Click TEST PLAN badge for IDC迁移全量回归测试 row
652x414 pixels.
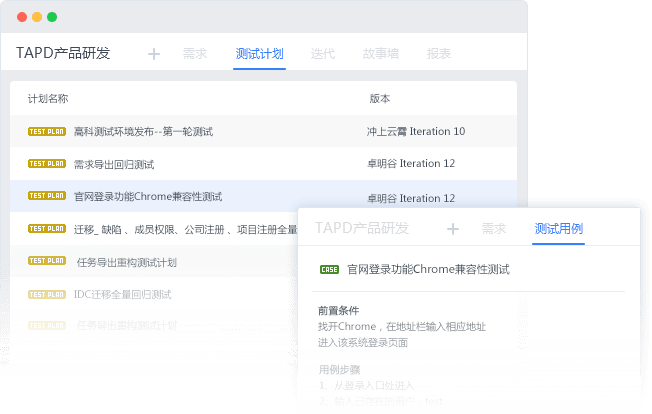tap(47, 295)
